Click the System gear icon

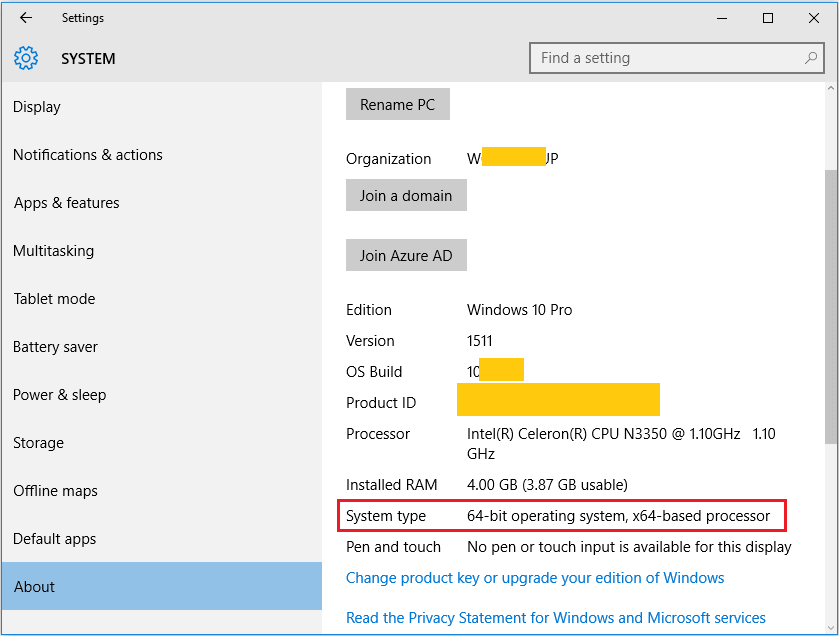(x=26, y=58)
